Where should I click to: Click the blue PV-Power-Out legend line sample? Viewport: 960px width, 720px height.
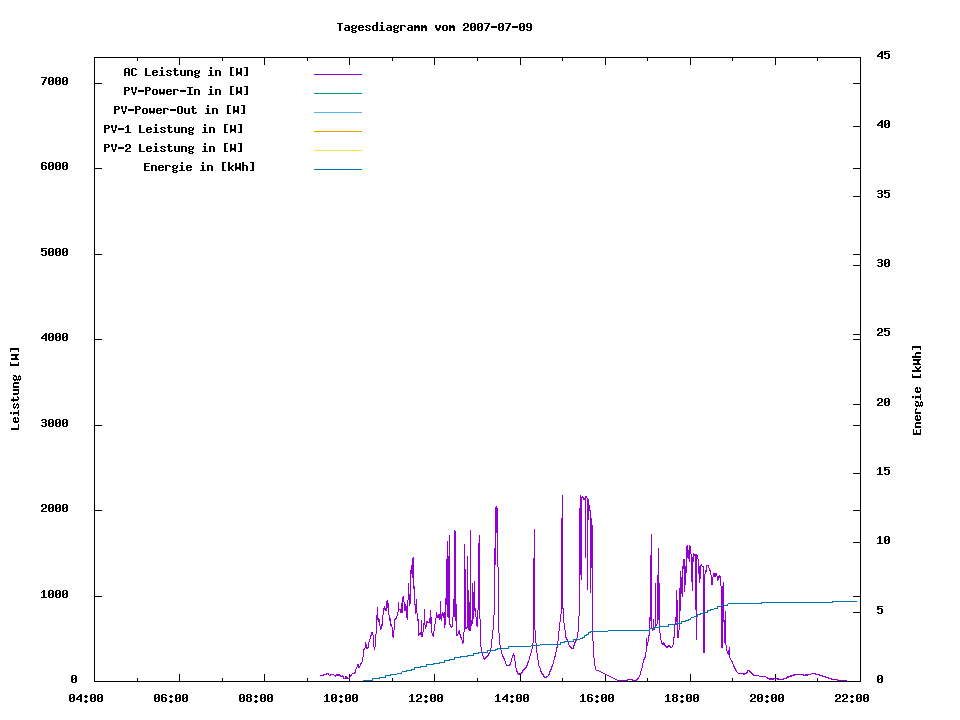[x=337, y=112]
